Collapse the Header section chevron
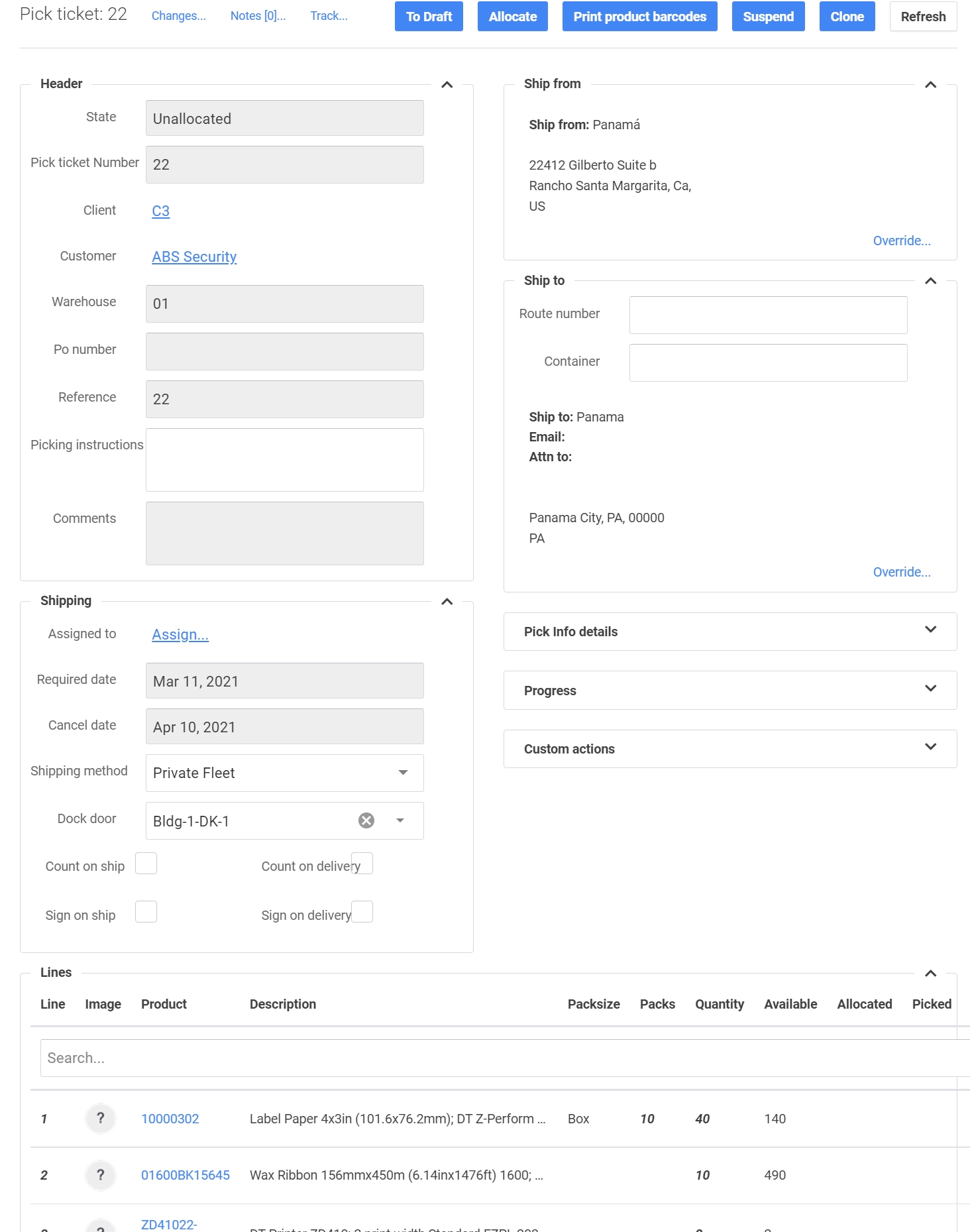Screen dimensions: 970x1232 tap(447, 85)
